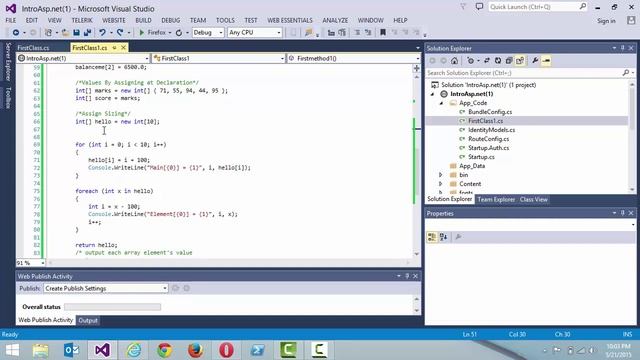This screenshot has width=640, height=360.
Task: Click the Sync with Active Document icon
Action: 487,61
